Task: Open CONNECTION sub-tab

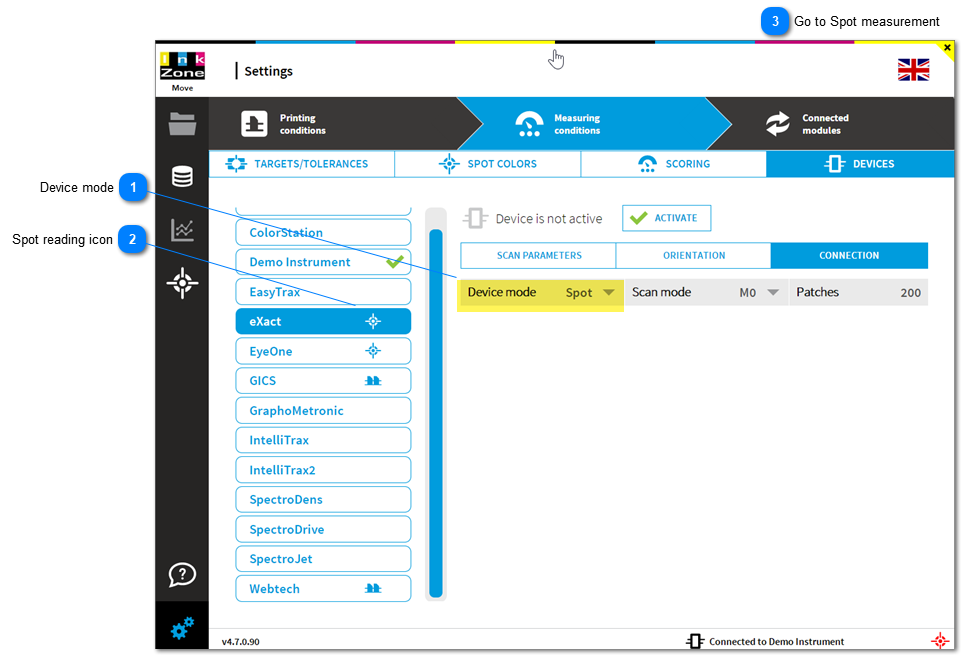Action: [x=849, y=255]
